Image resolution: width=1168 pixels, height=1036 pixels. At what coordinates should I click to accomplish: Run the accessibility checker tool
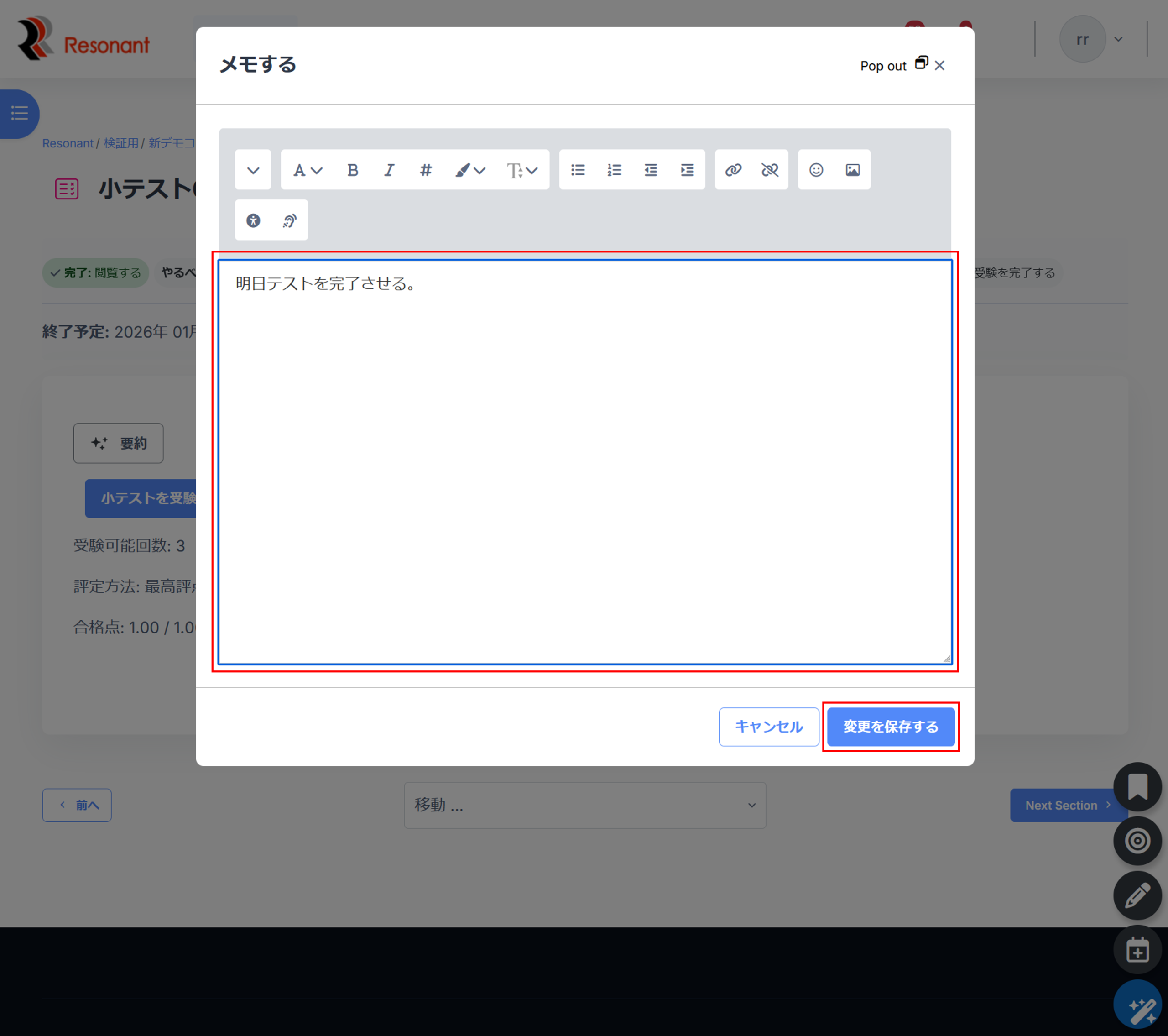pos(253,220)
